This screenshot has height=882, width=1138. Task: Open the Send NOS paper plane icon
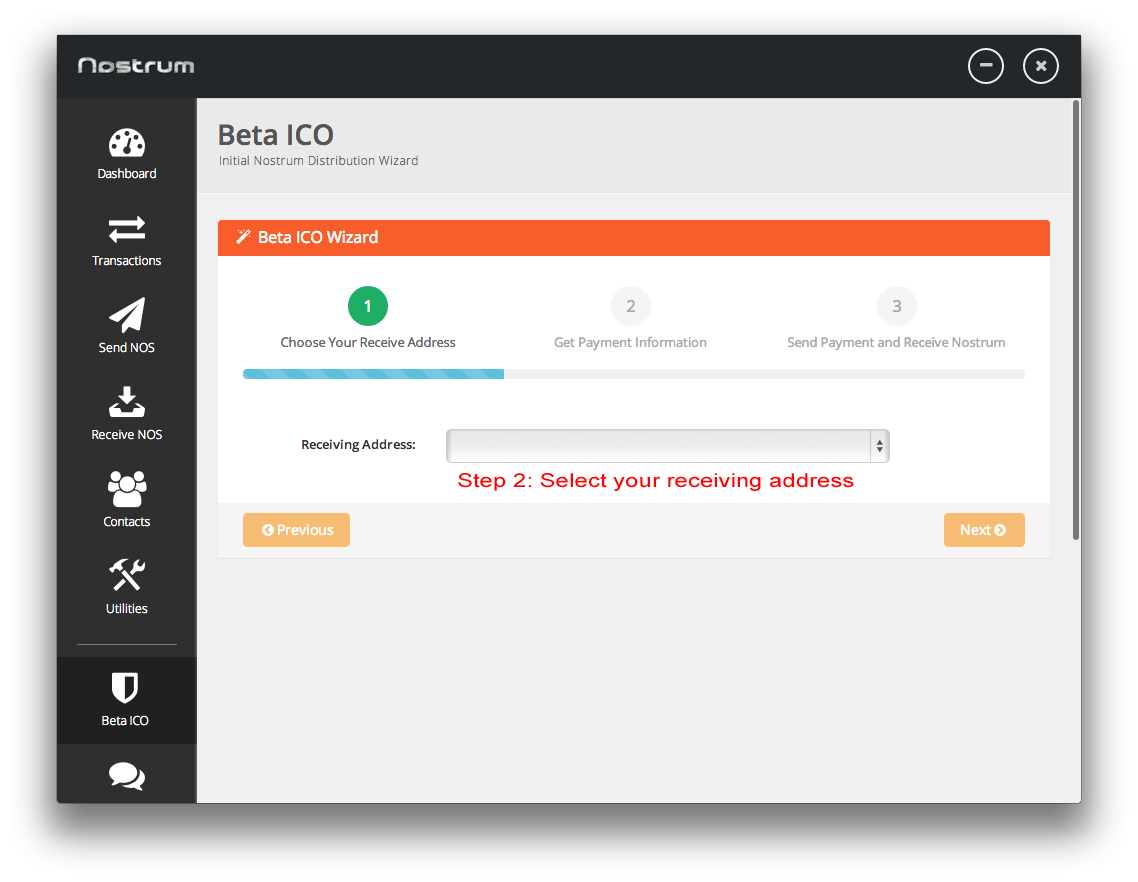point(127,315)
